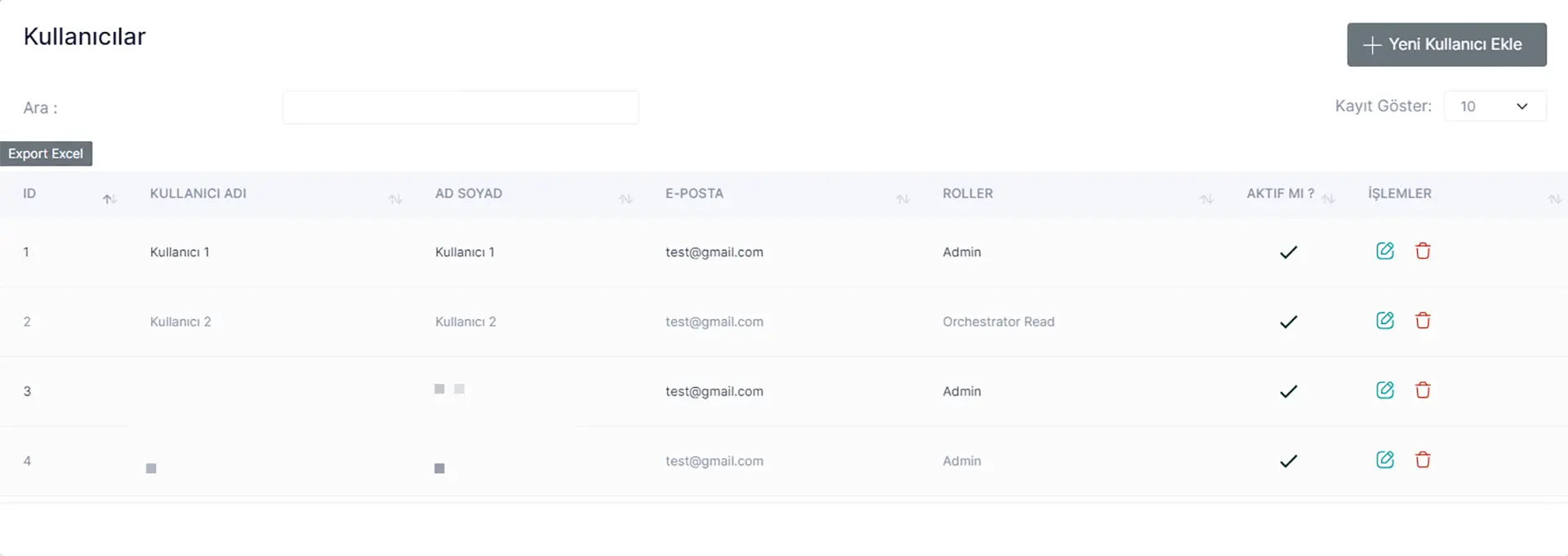This screenshot has height=556, width=1568.
Task: Click active checkmark for row 3
Action: 1289,391
